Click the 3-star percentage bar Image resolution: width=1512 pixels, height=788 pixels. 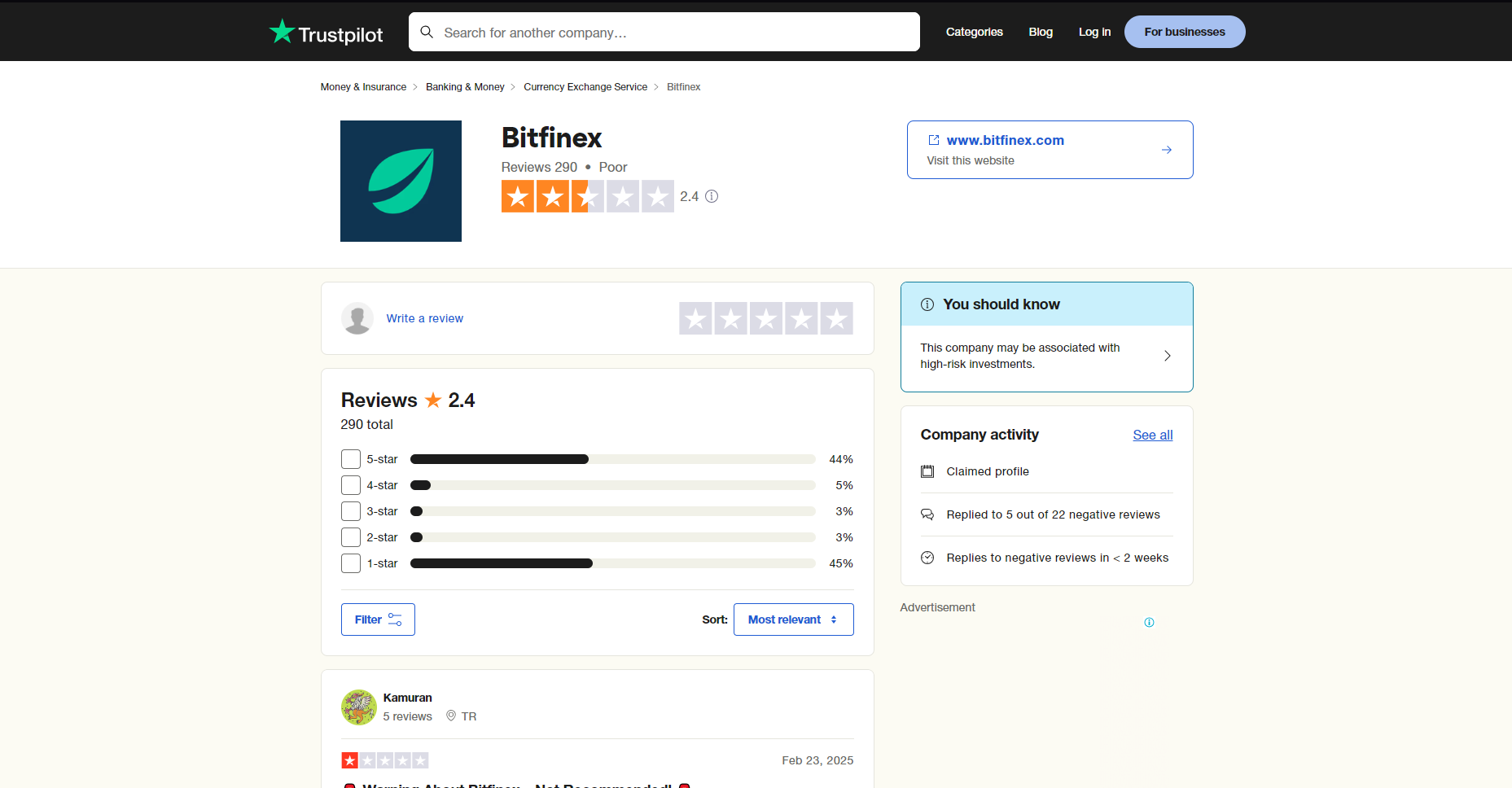point(613,511)
